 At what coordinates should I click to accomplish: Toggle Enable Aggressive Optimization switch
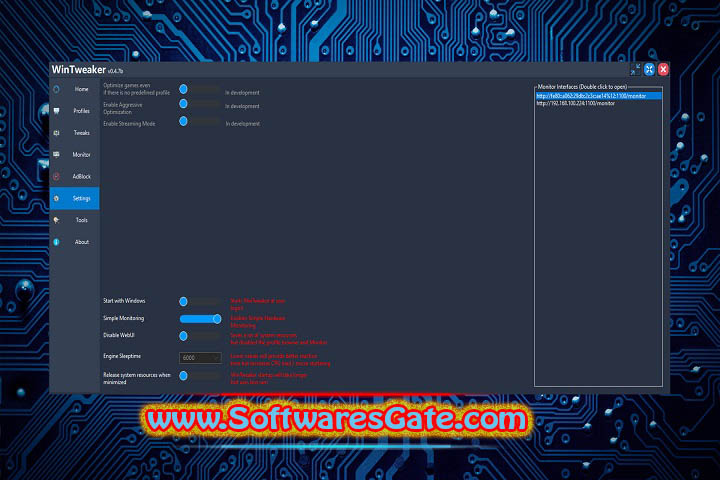(200, 104)
